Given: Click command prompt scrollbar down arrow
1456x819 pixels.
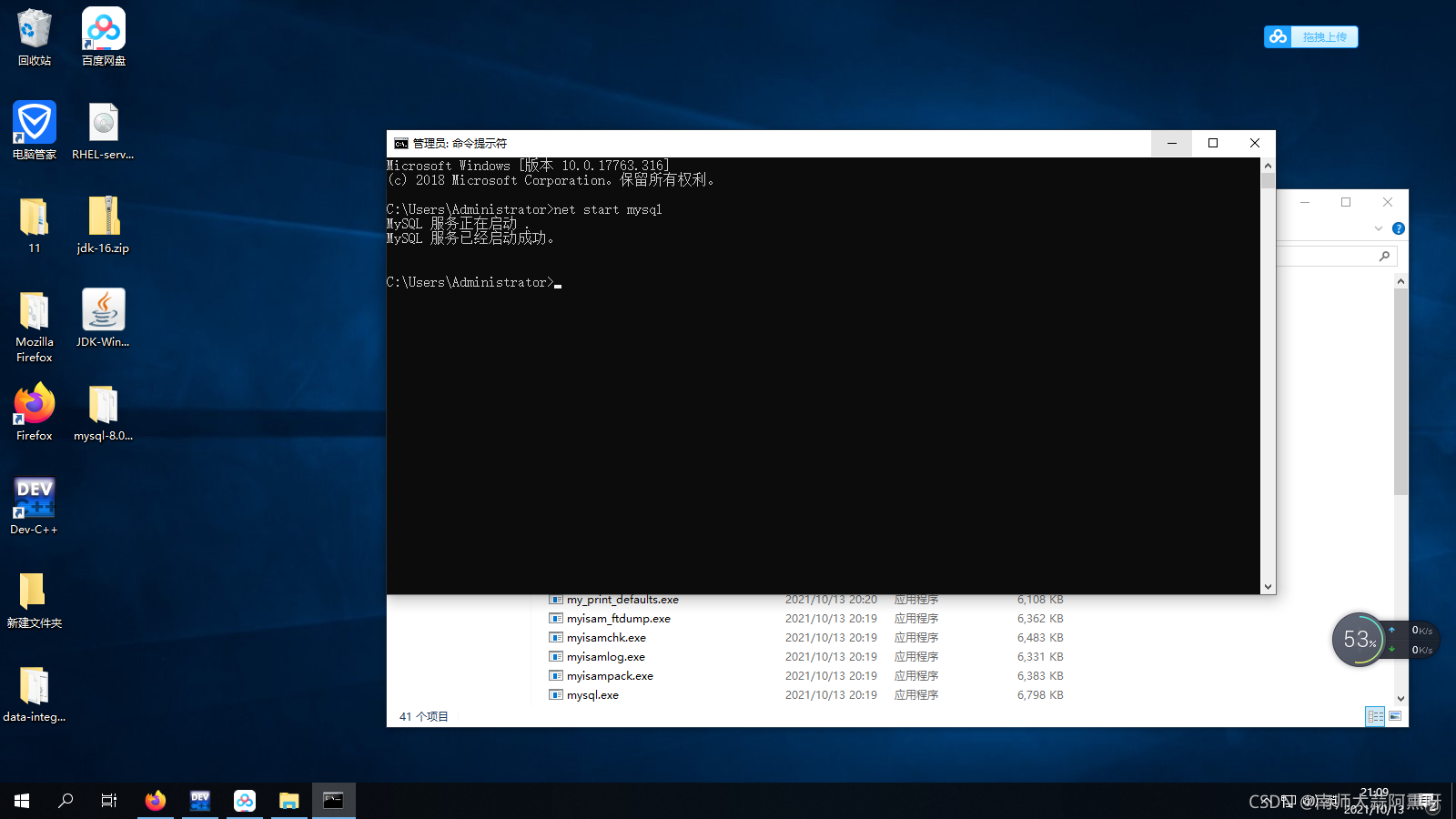Looking at the screenshot, I should pos(1268,587).
